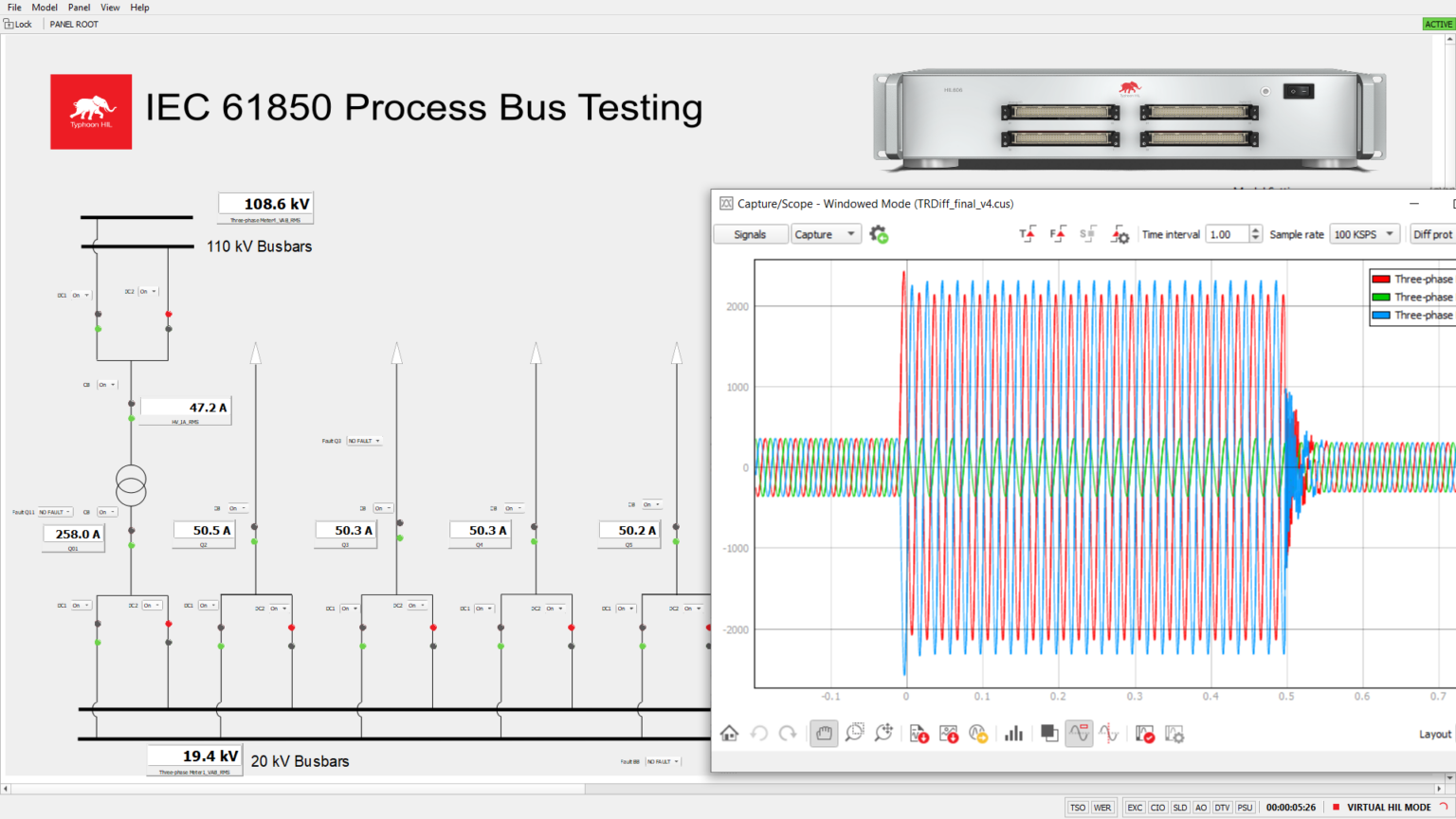Toggle the Lock control at top left
This screenshot has width=1456, height=819.
(19, 24)
